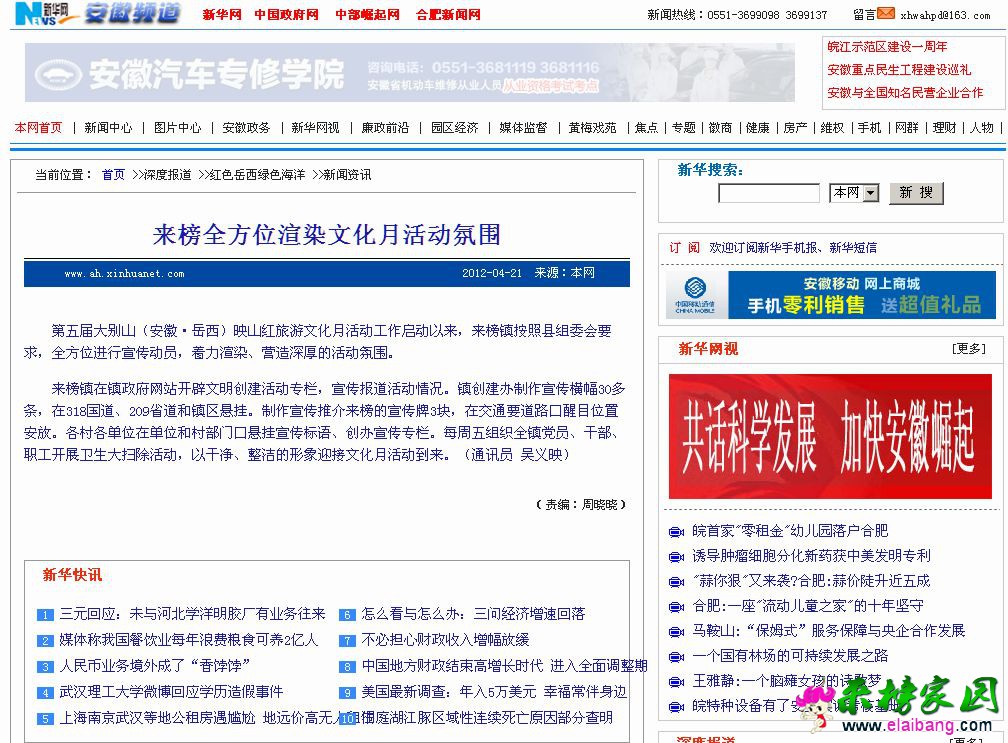Open headline 武汉理工大学微博回应学历造假事件
This screenshot has height=743, width=1008.
tap(171, 692)
